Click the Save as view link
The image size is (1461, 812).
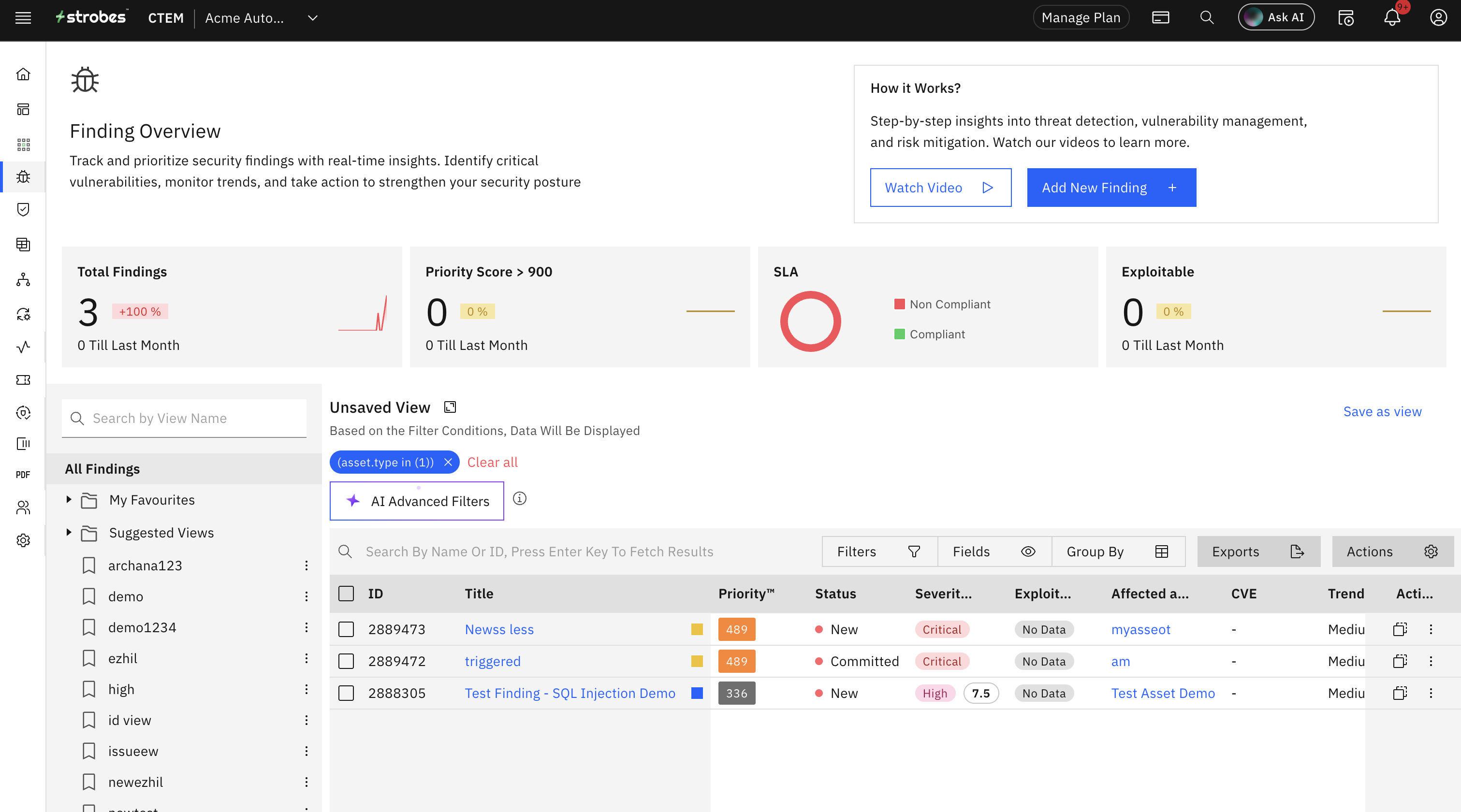click(1382, 412)
